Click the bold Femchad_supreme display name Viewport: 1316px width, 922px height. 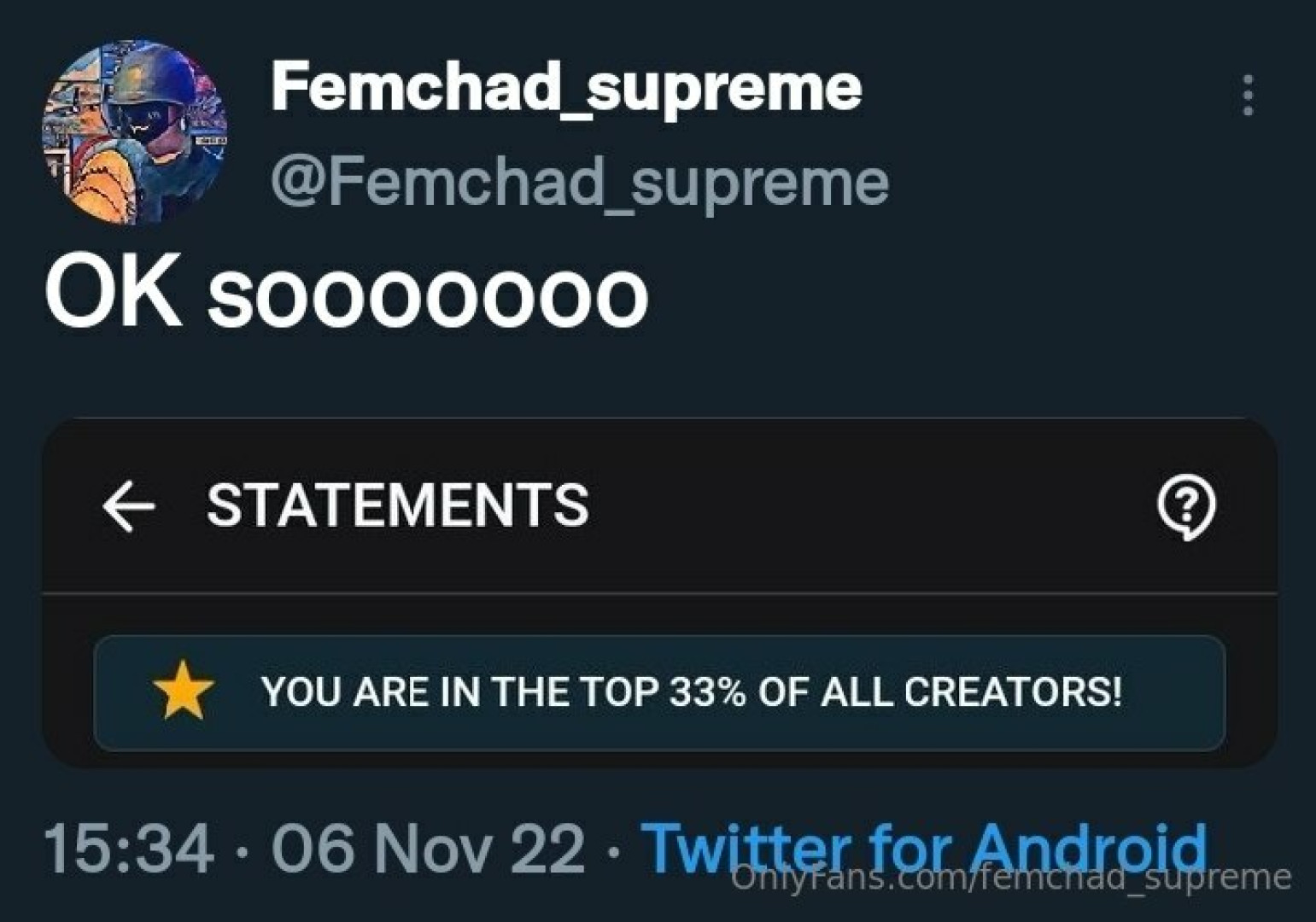pyautogui.click(x=566, y=87)
